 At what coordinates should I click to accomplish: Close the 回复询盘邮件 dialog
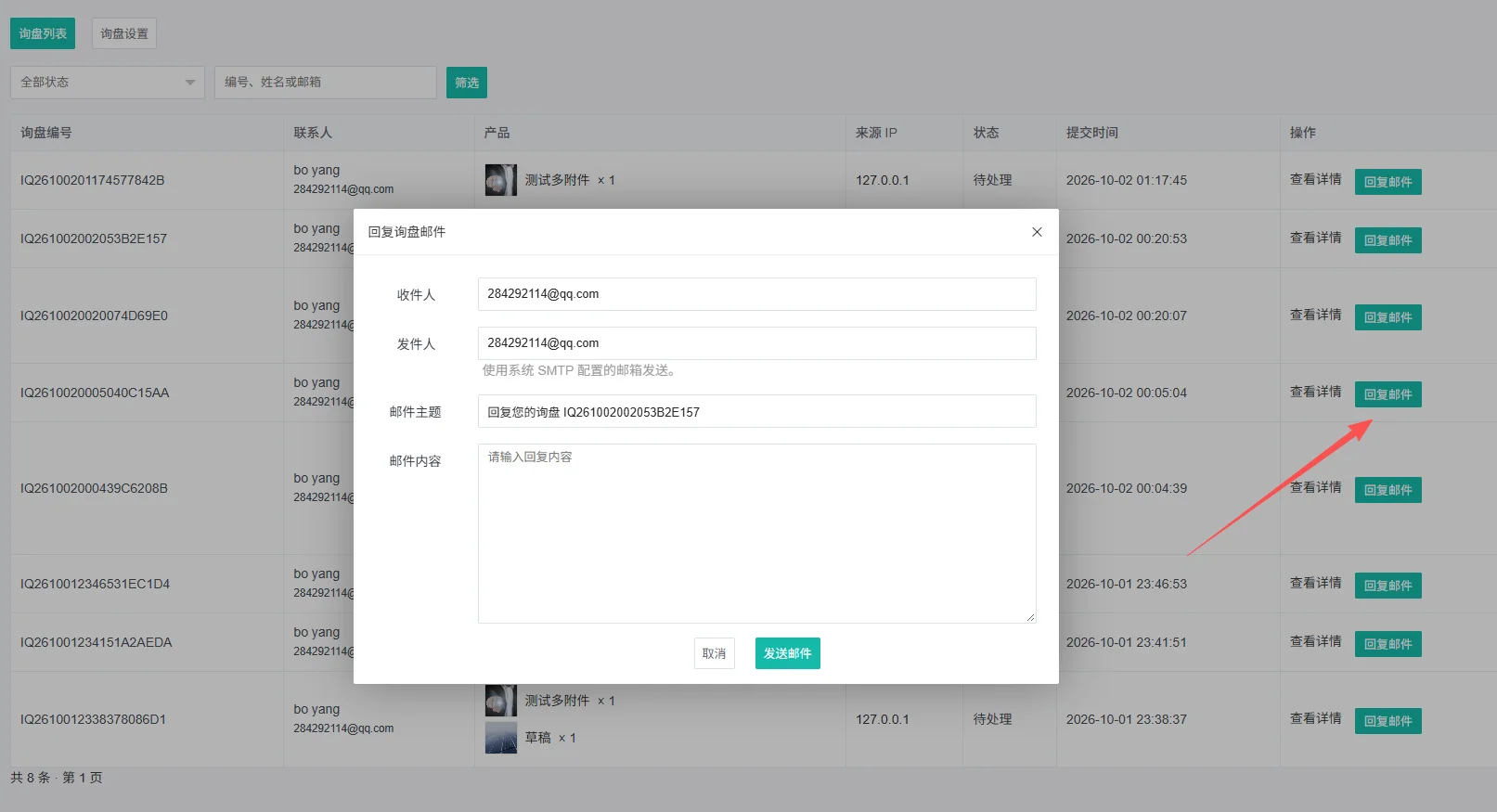coord(1037,232)
